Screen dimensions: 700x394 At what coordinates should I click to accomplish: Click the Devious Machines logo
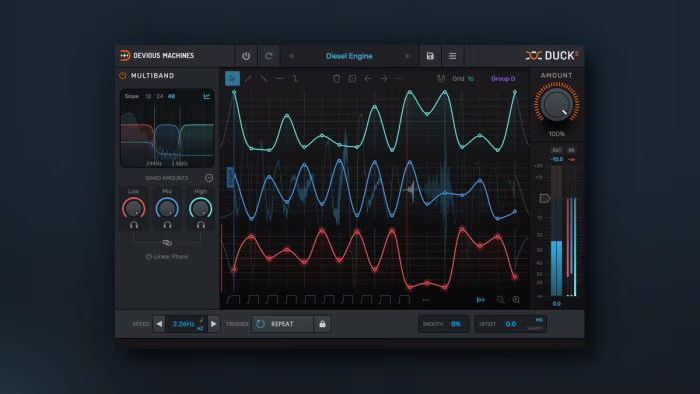pyautogui.click(x=157, y=55)
